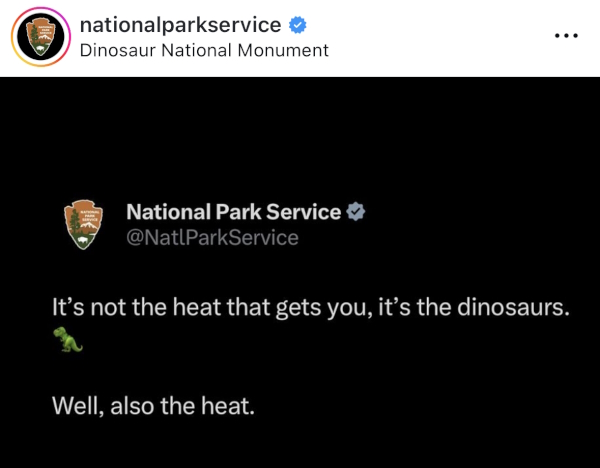The image size is (600, 468).
Task: Click the @NatlParkService handle
Action: point(212,237)
